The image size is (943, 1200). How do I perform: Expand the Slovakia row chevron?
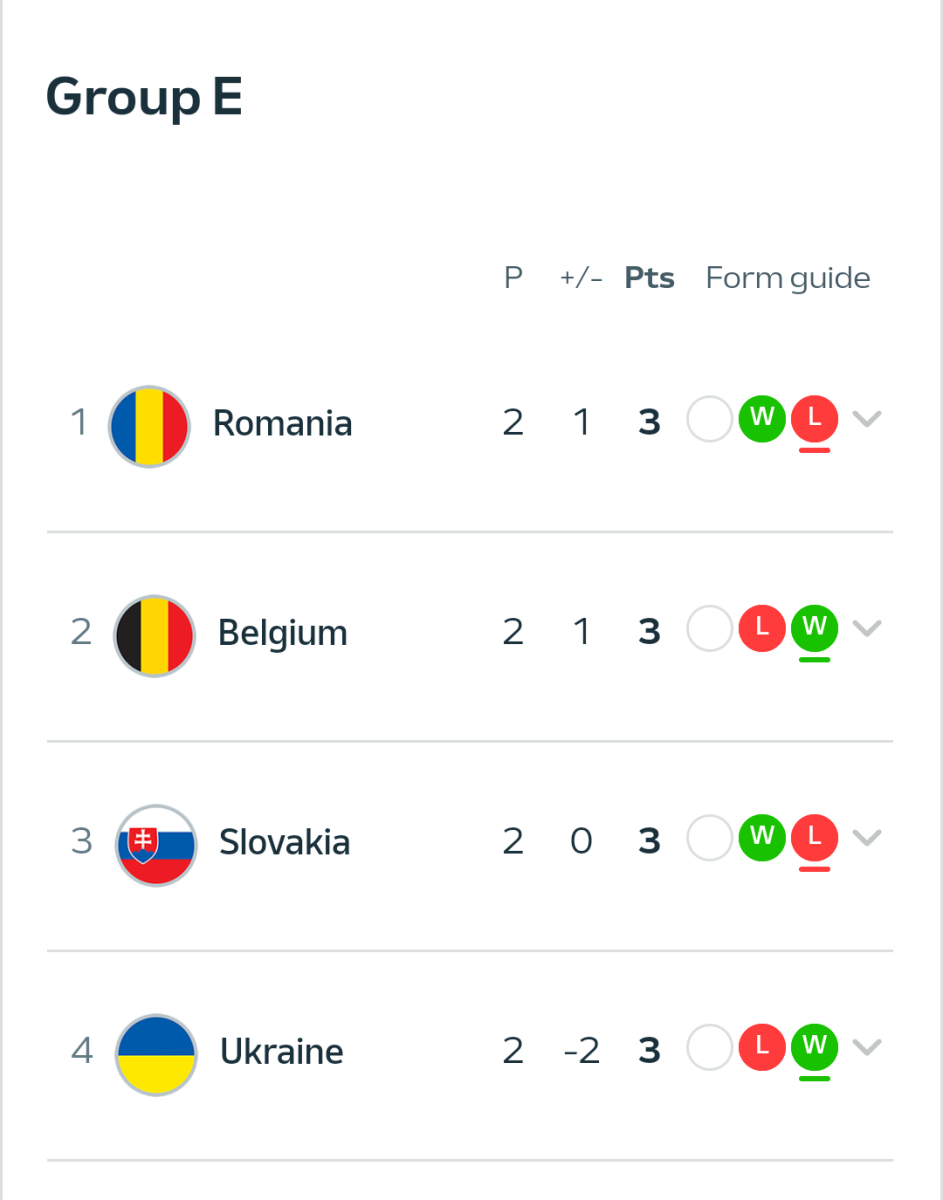[x=867, y=838]
